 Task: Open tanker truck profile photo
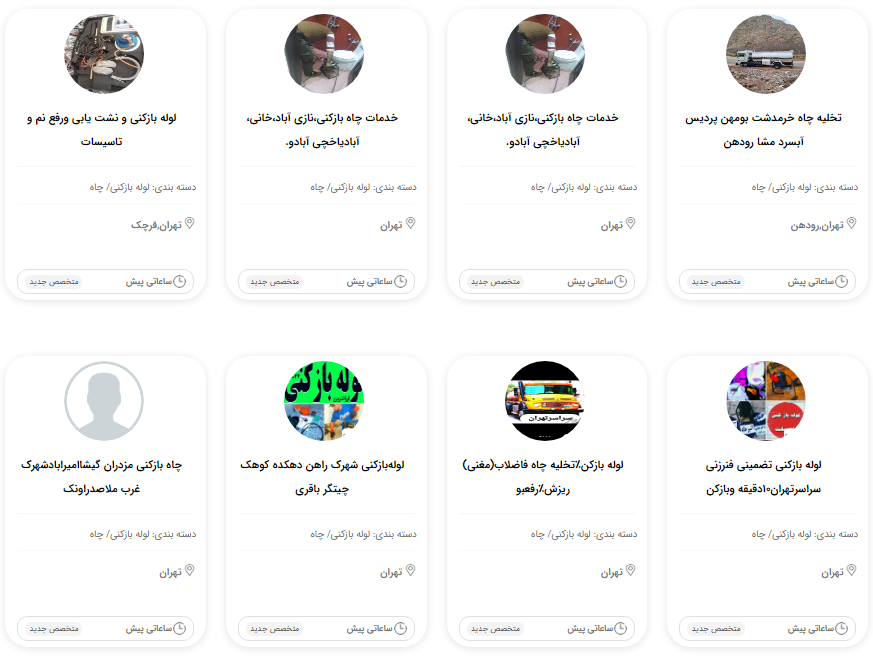(766, 54)
